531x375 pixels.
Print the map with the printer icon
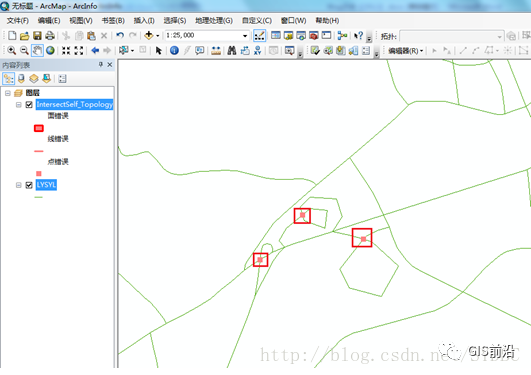(50, 35)
